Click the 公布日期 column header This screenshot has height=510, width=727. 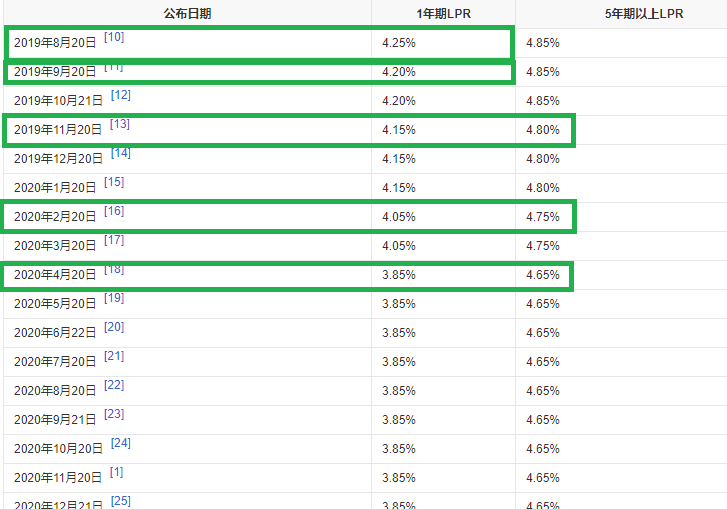coord(187,14)
